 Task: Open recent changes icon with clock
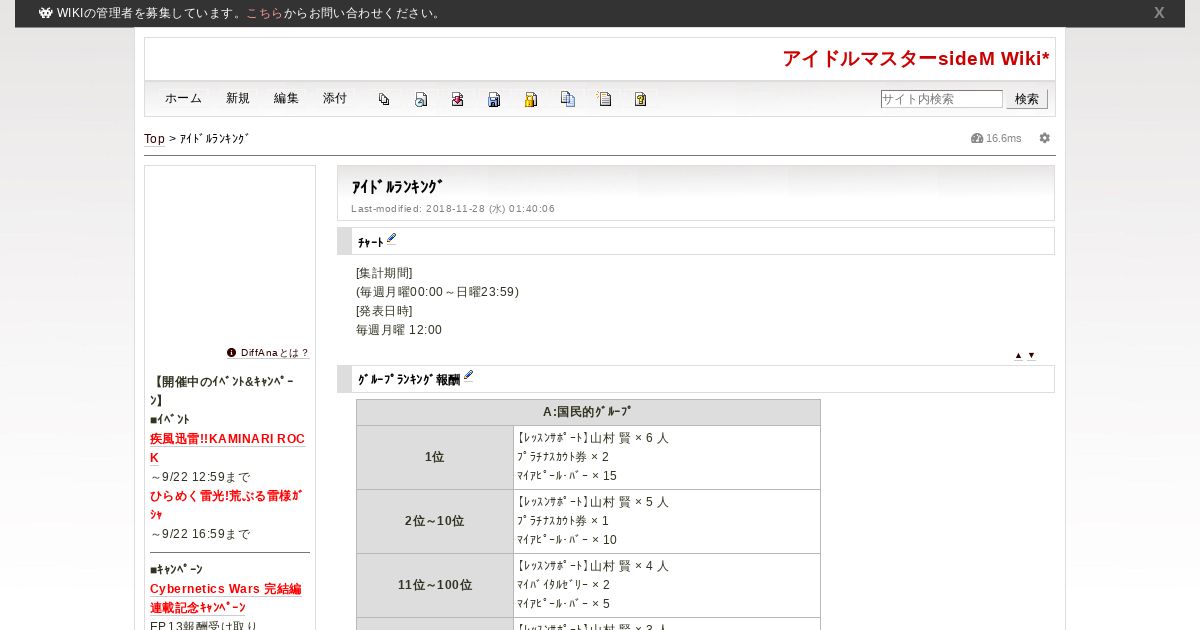click(421, 99)
